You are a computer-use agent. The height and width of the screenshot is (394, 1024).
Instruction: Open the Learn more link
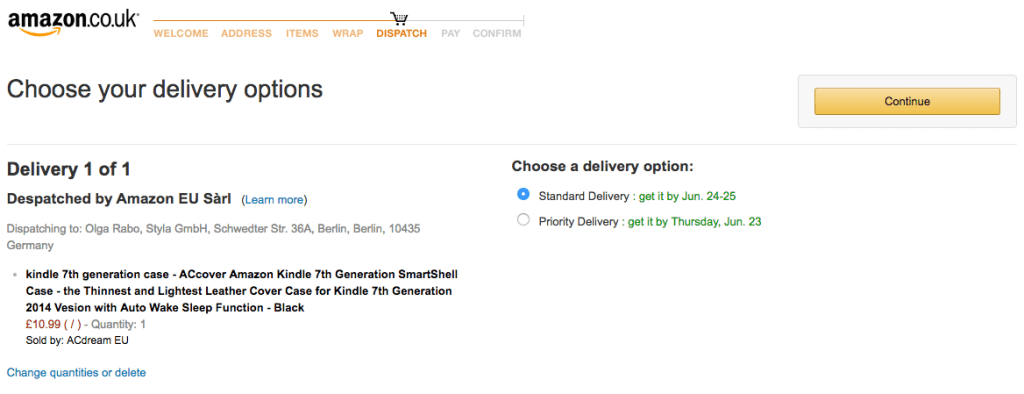click(274, 200)
